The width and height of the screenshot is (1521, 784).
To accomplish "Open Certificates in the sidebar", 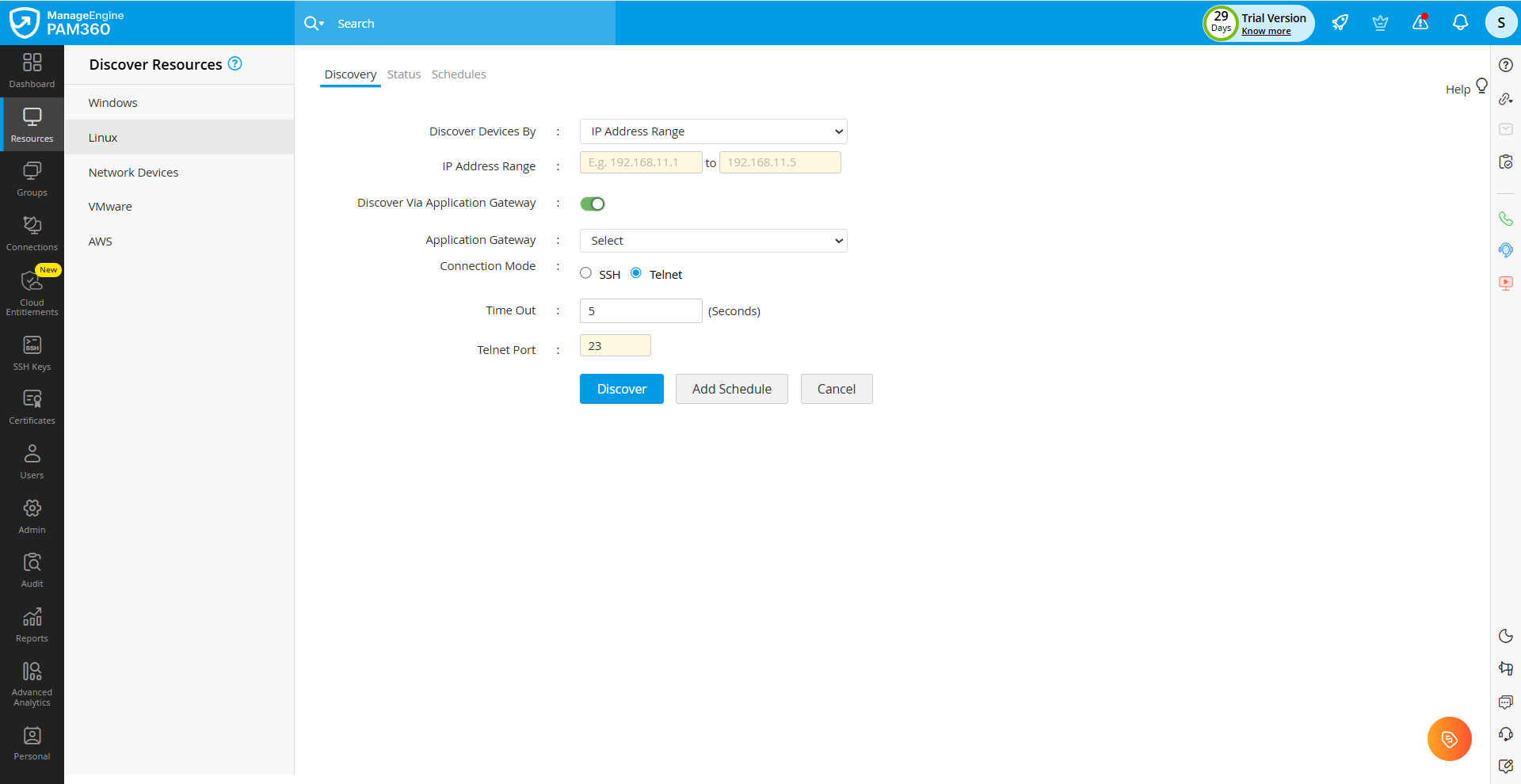I will tap(32, 407).
